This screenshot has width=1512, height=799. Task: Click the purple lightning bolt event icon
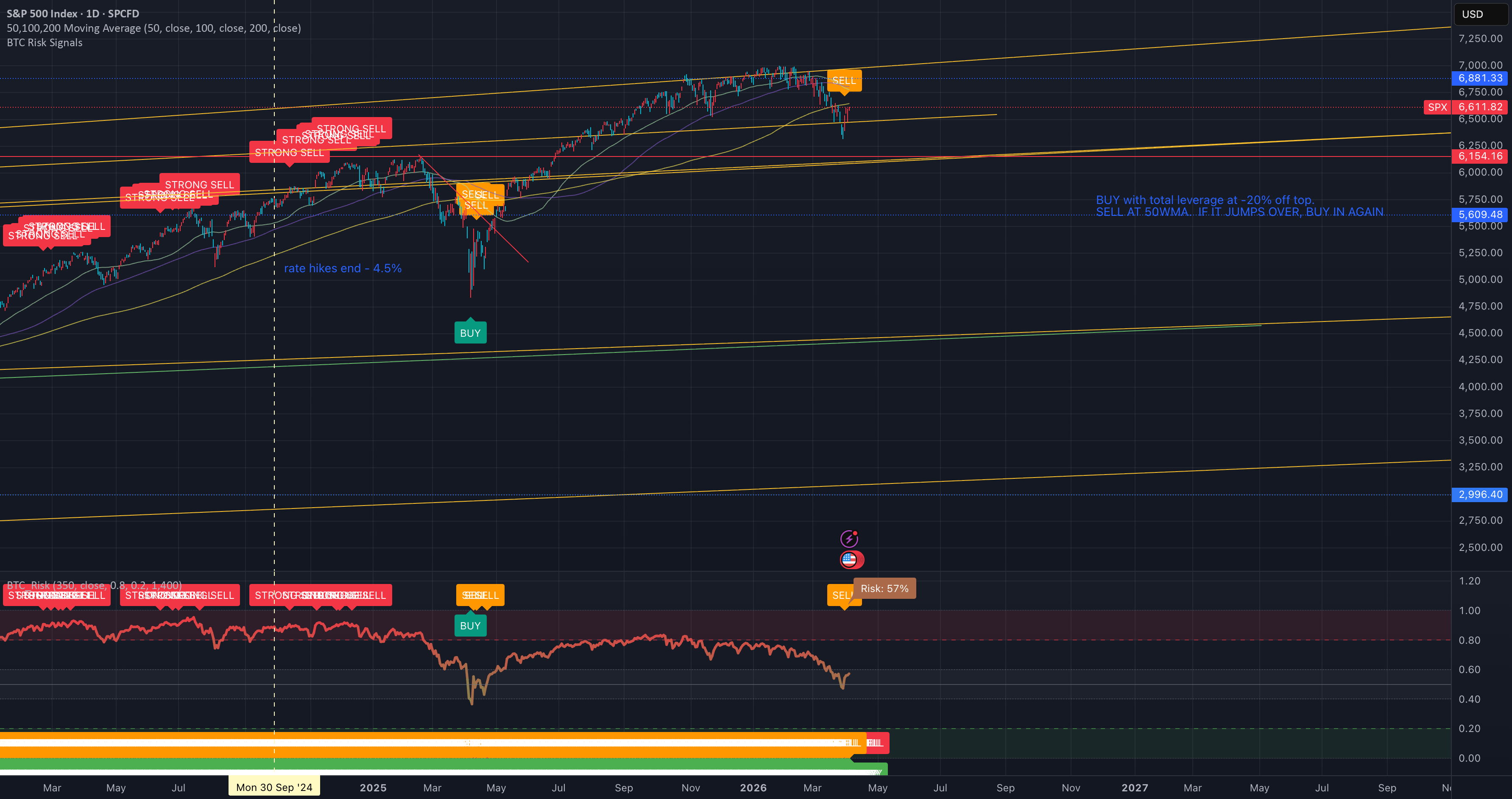coord(849,538)
